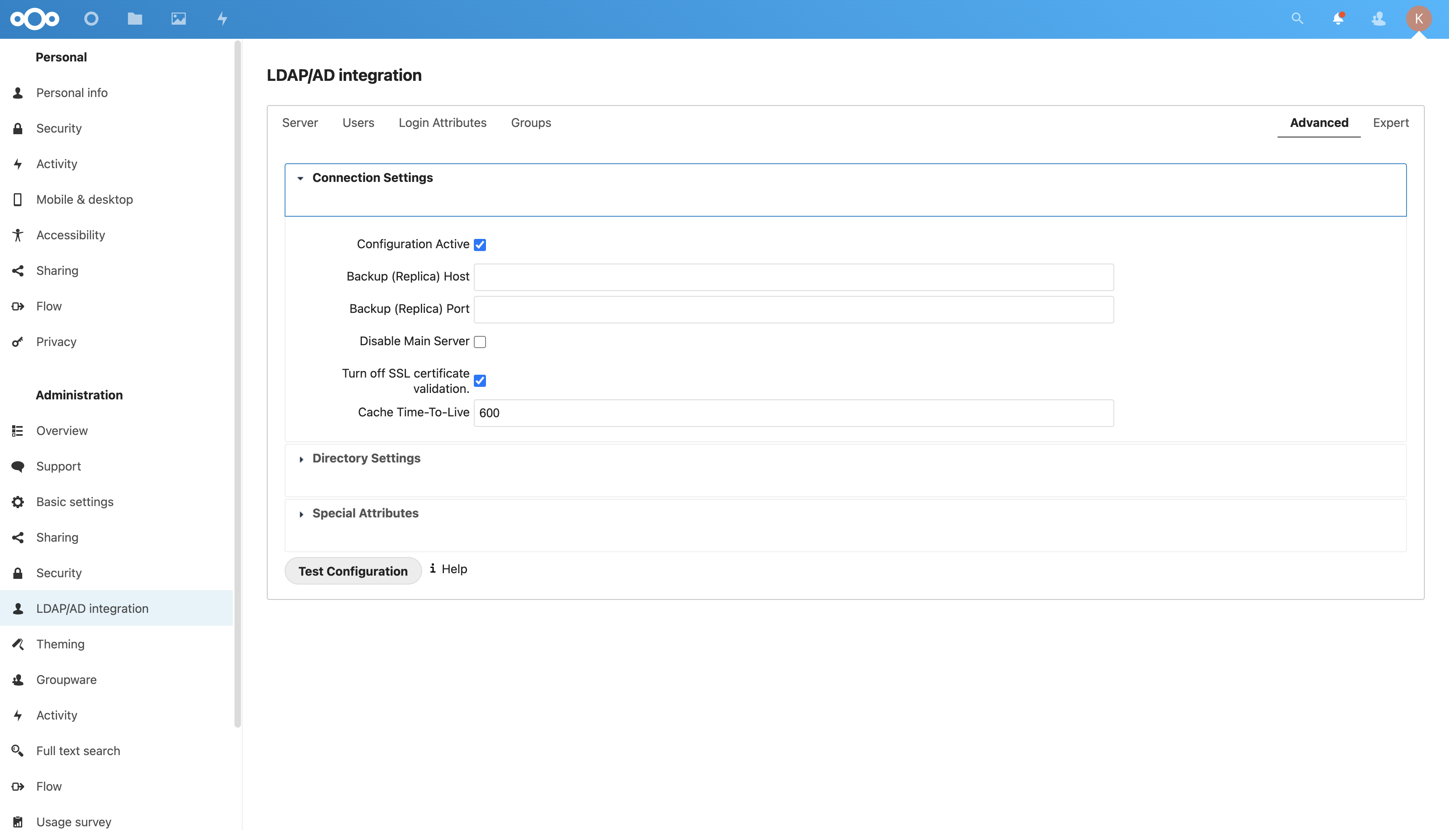1449x840 pixels.
Task: Open the notifications bell icon
Action: pos(1338,19)
